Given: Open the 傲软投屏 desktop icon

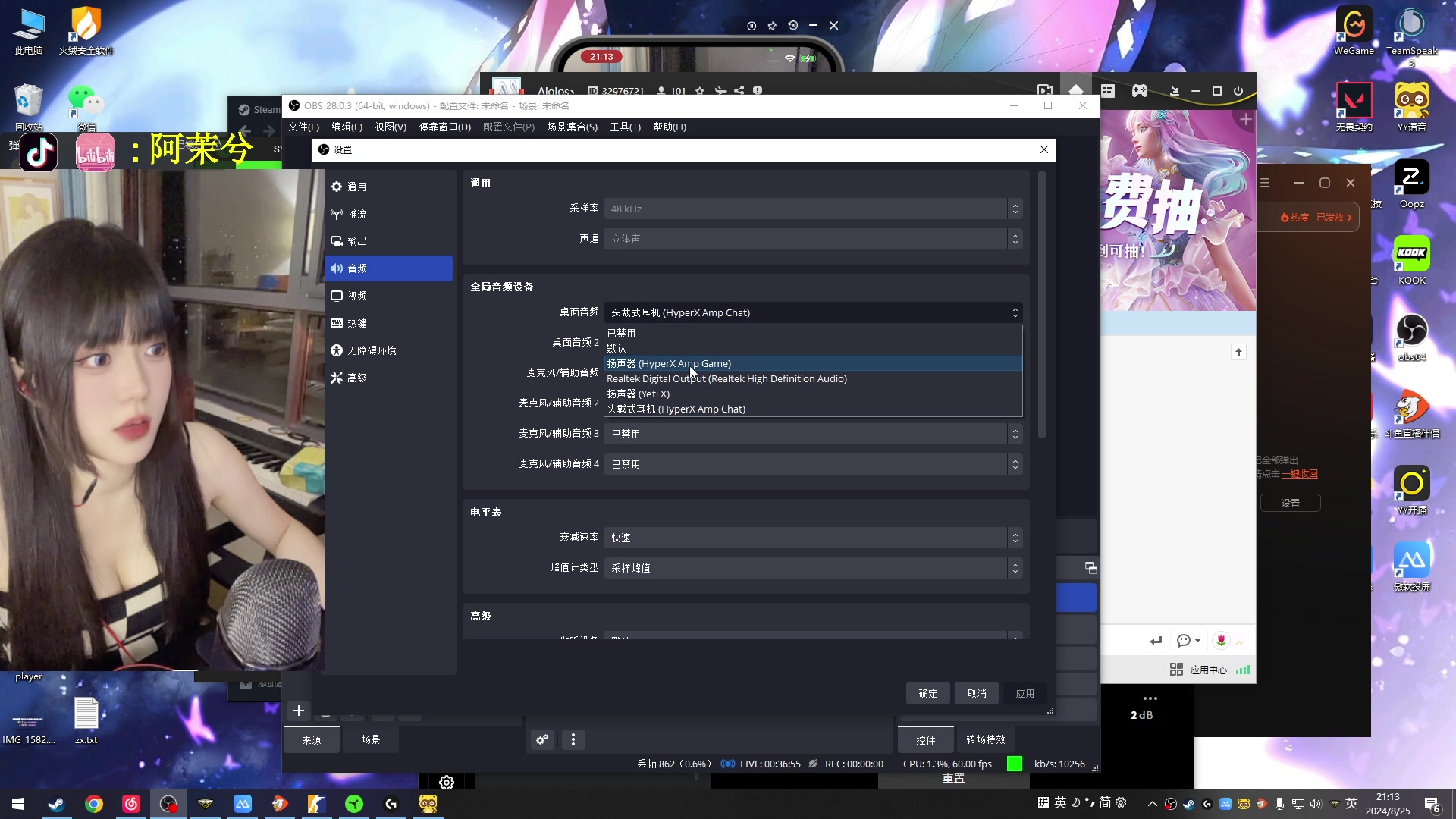Looking at the screenshot, I should (1411, 566).
